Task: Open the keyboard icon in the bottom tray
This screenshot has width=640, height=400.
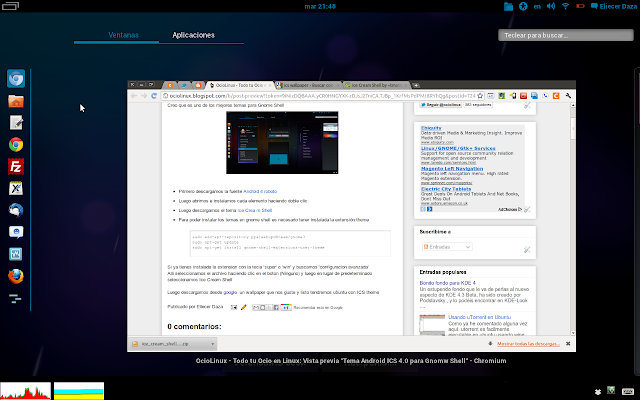Action: coord(628,391)
